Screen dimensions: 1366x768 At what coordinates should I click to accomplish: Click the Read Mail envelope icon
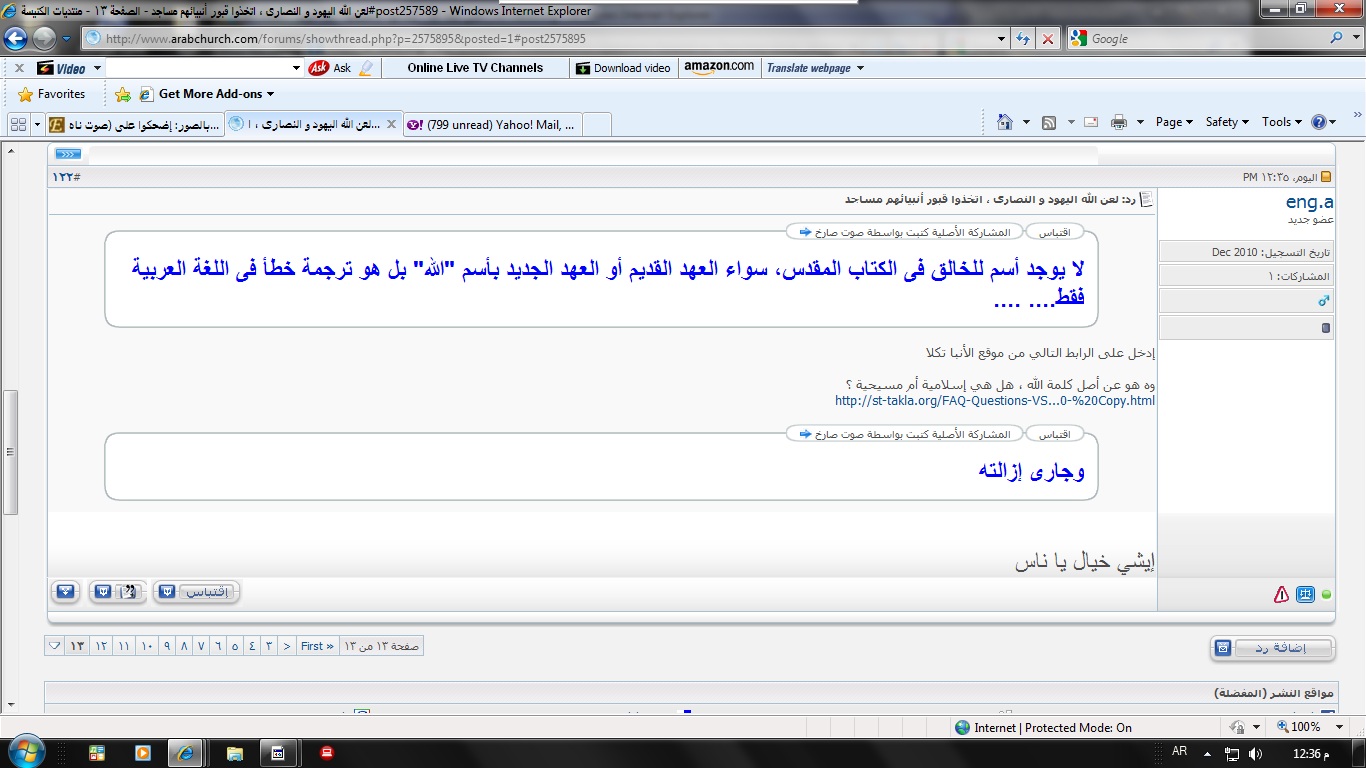[x=1091, y=122]
